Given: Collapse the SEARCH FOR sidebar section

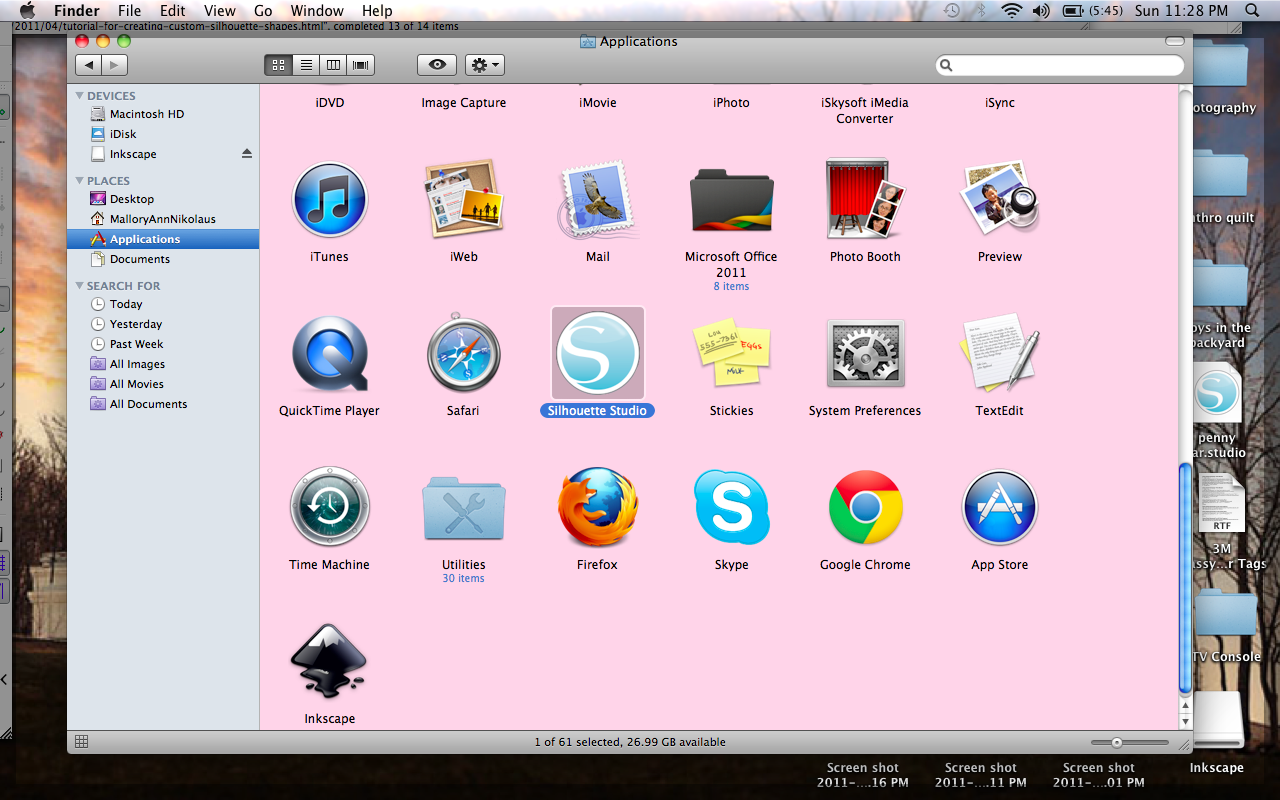Looking at the screenshot, I should tap(80, 286).
